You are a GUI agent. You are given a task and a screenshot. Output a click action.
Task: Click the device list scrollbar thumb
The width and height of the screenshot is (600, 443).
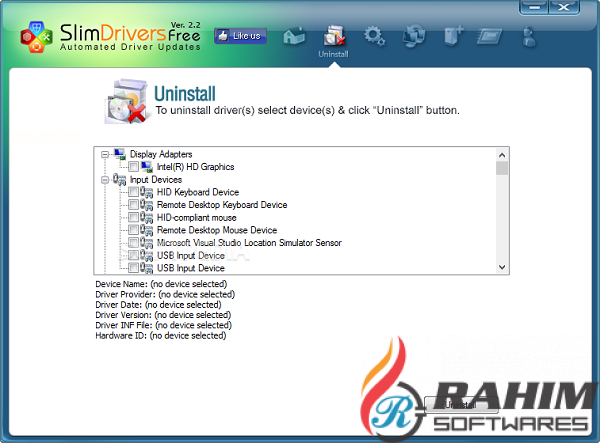coord(502,168)
